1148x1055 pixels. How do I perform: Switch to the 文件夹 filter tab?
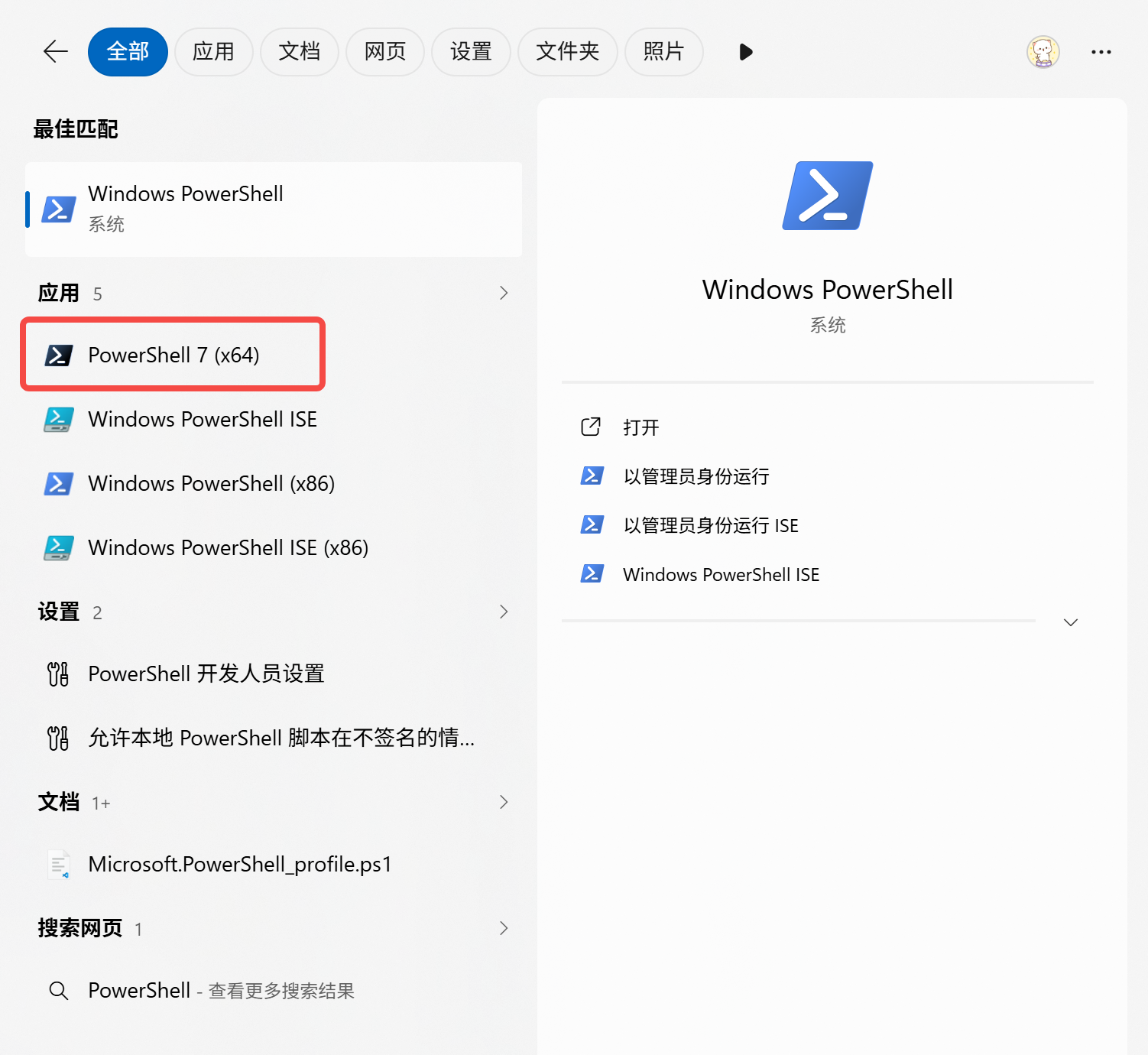[x=567, y=52]
